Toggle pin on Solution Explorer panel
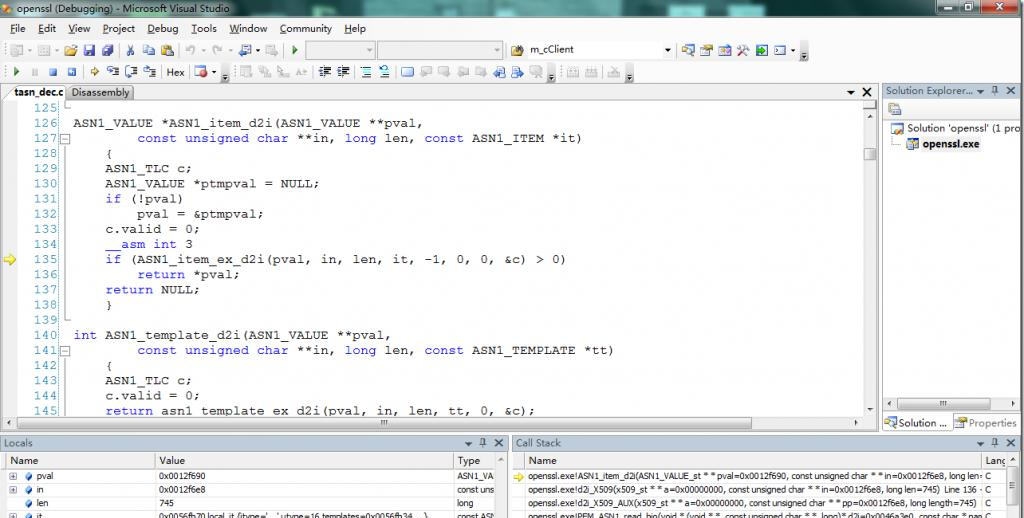 995,91
